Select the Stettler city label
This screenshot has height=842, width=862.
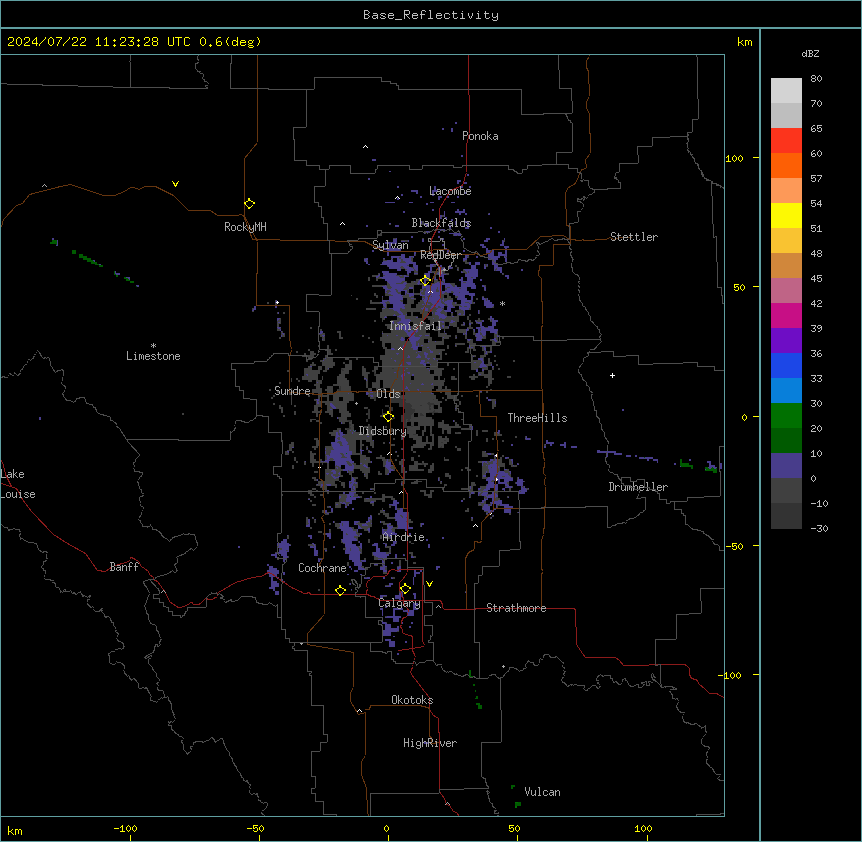[634, 237]
